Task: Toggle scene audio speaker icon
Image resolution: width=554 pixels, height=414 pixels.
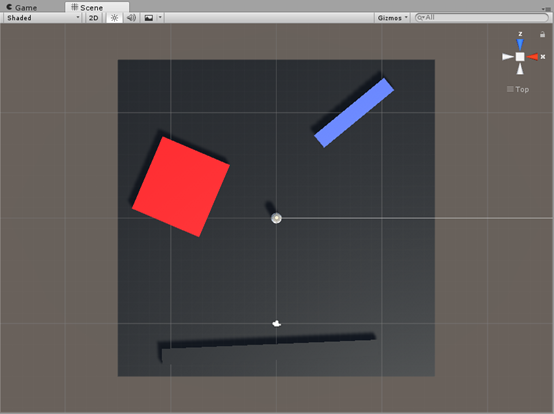Action: pos(131,18)
